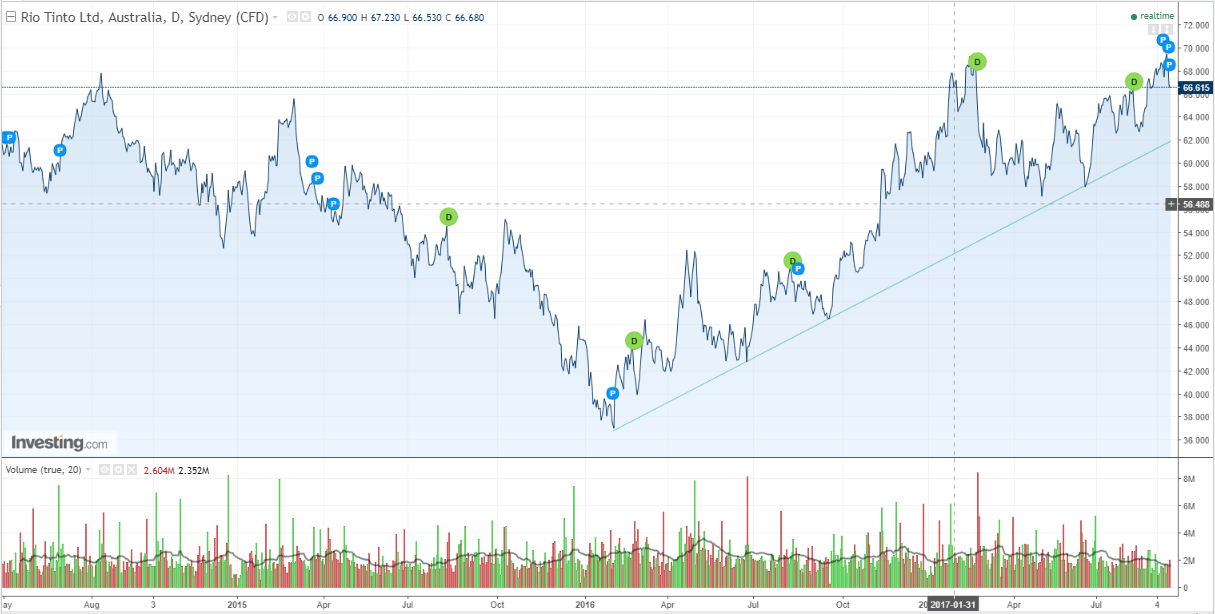
Task: Collapse the Rio Tinto legend box icon
Action: (x=11, y=17)
